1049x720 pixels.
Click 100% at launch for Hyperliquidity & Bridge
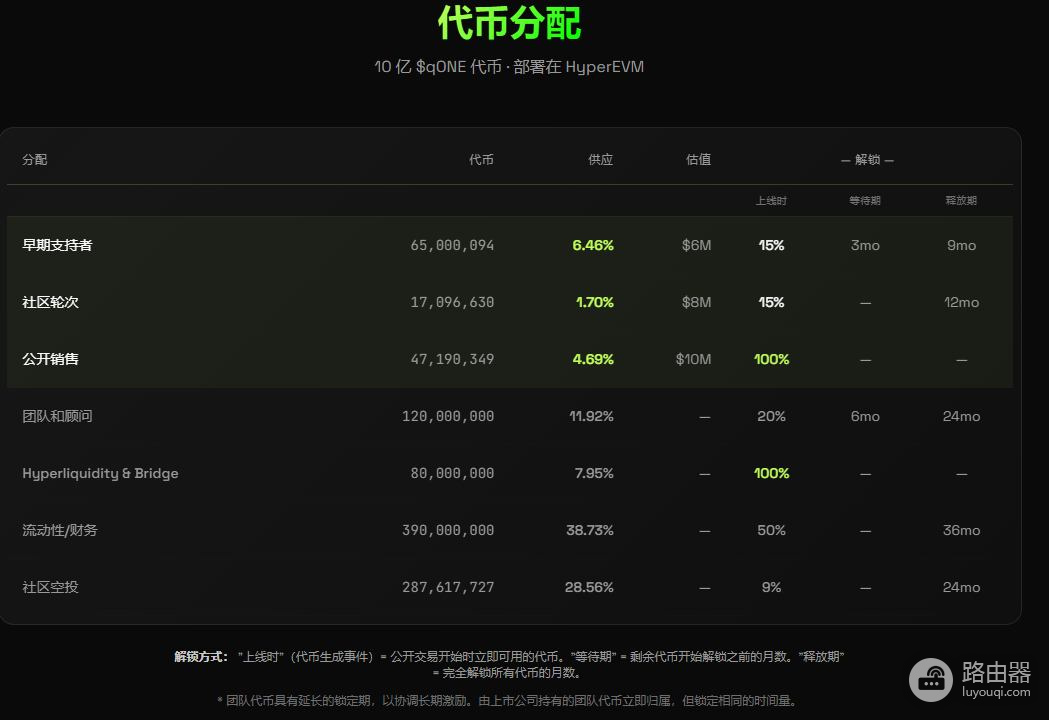(771, 473)
